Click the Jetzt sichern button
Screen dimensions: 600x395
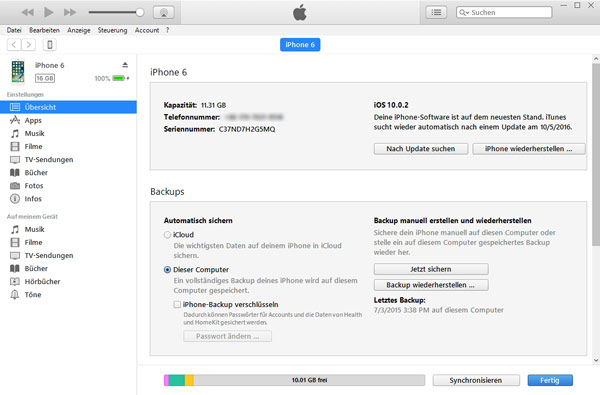pos(431,269)
